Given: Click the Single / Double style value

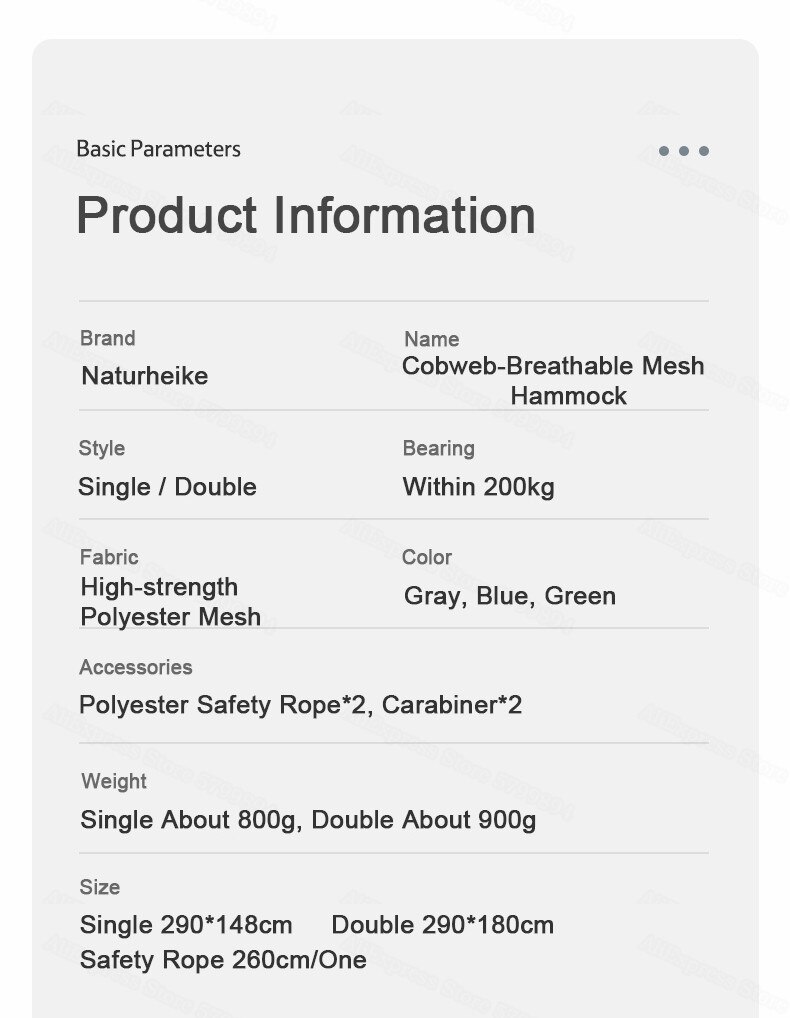Looking at the screenshot, I should 167,487.
